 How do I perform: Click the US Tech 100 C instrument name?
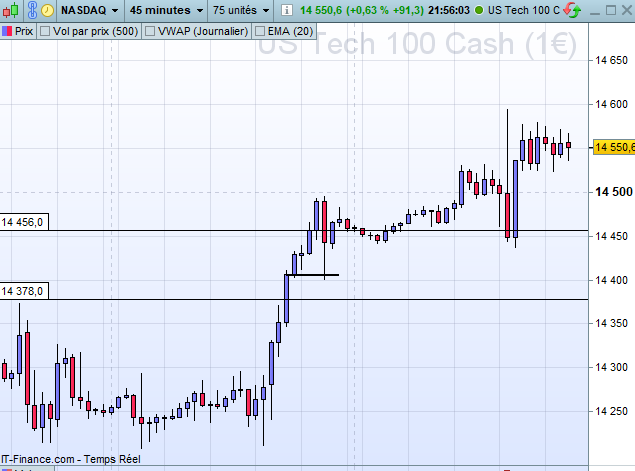524,10
